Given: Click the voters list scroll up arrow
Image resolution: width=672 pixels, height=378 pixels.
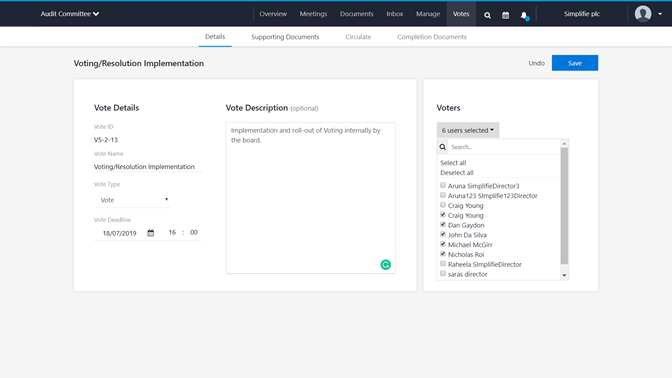Looking at the screenshot, I should pyautogui.click(x=564, y=144).
